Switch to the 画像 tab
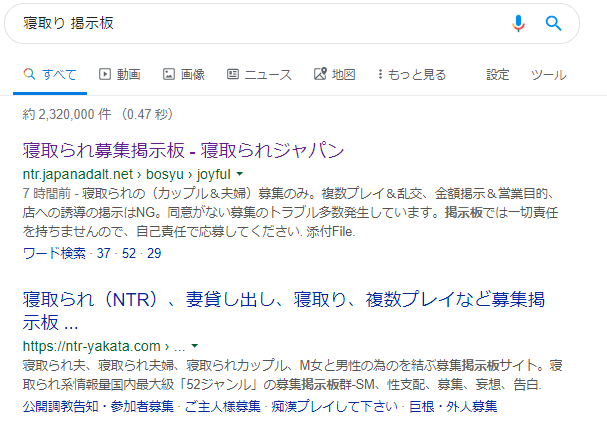The image size is (607, 421). click(x=184, y=74)
